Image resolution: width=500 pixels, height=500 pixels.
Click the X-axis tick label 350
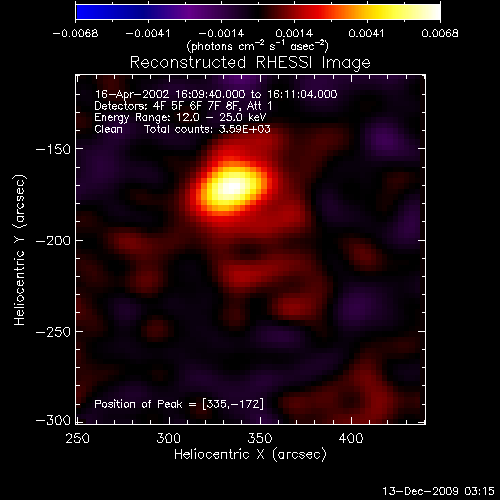[260, 438]
